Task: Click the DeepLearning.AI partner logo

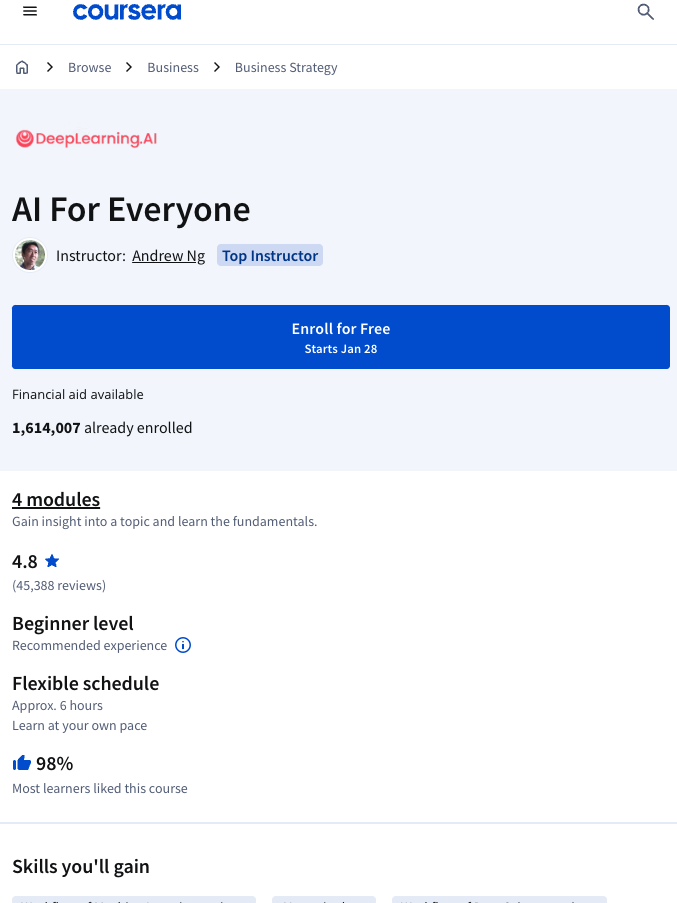Action: pyautogui.click(x=86, y=139)
